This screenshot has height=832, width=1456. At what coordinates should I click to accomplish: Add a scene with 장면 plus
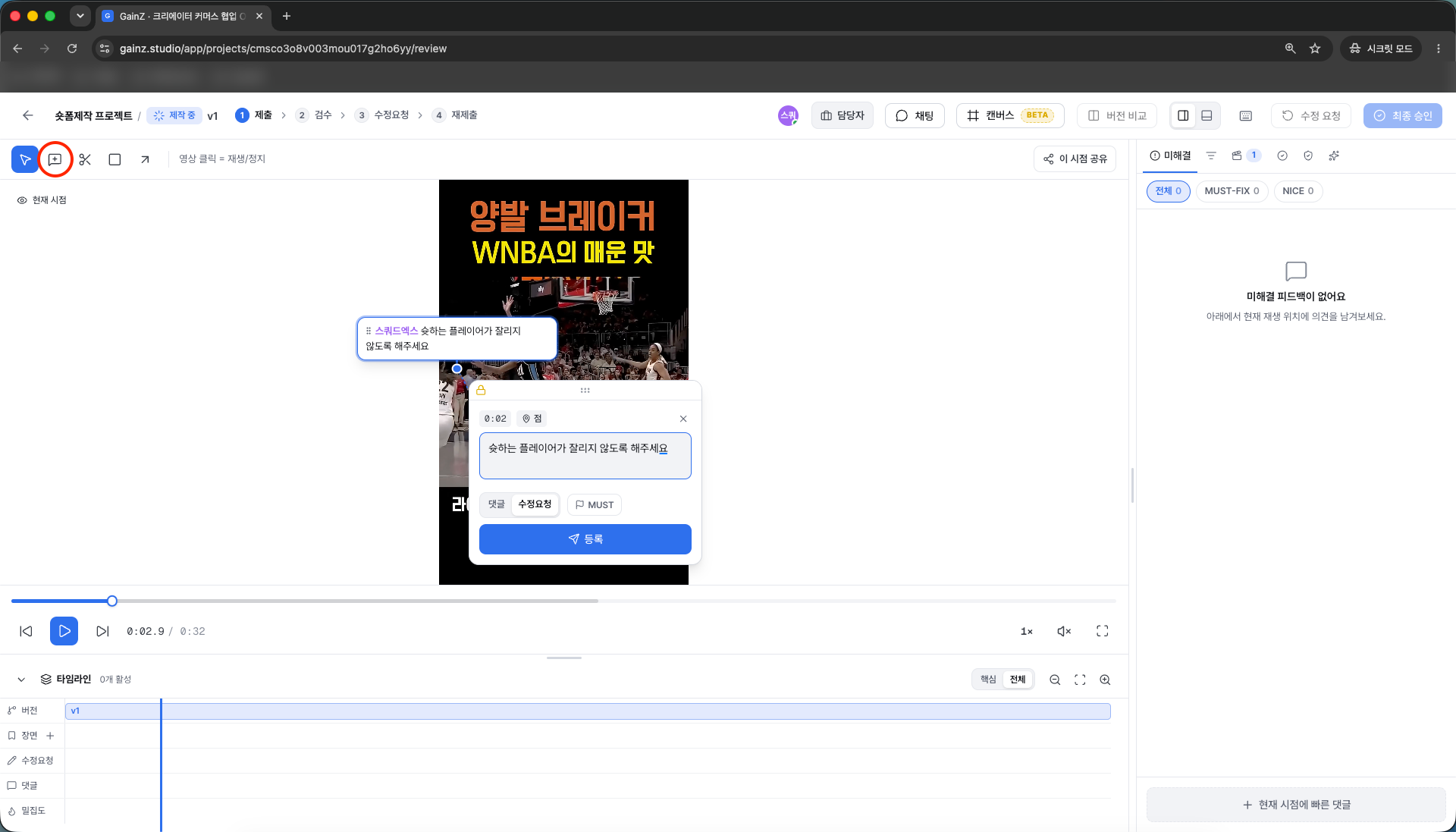pos(51,736)
